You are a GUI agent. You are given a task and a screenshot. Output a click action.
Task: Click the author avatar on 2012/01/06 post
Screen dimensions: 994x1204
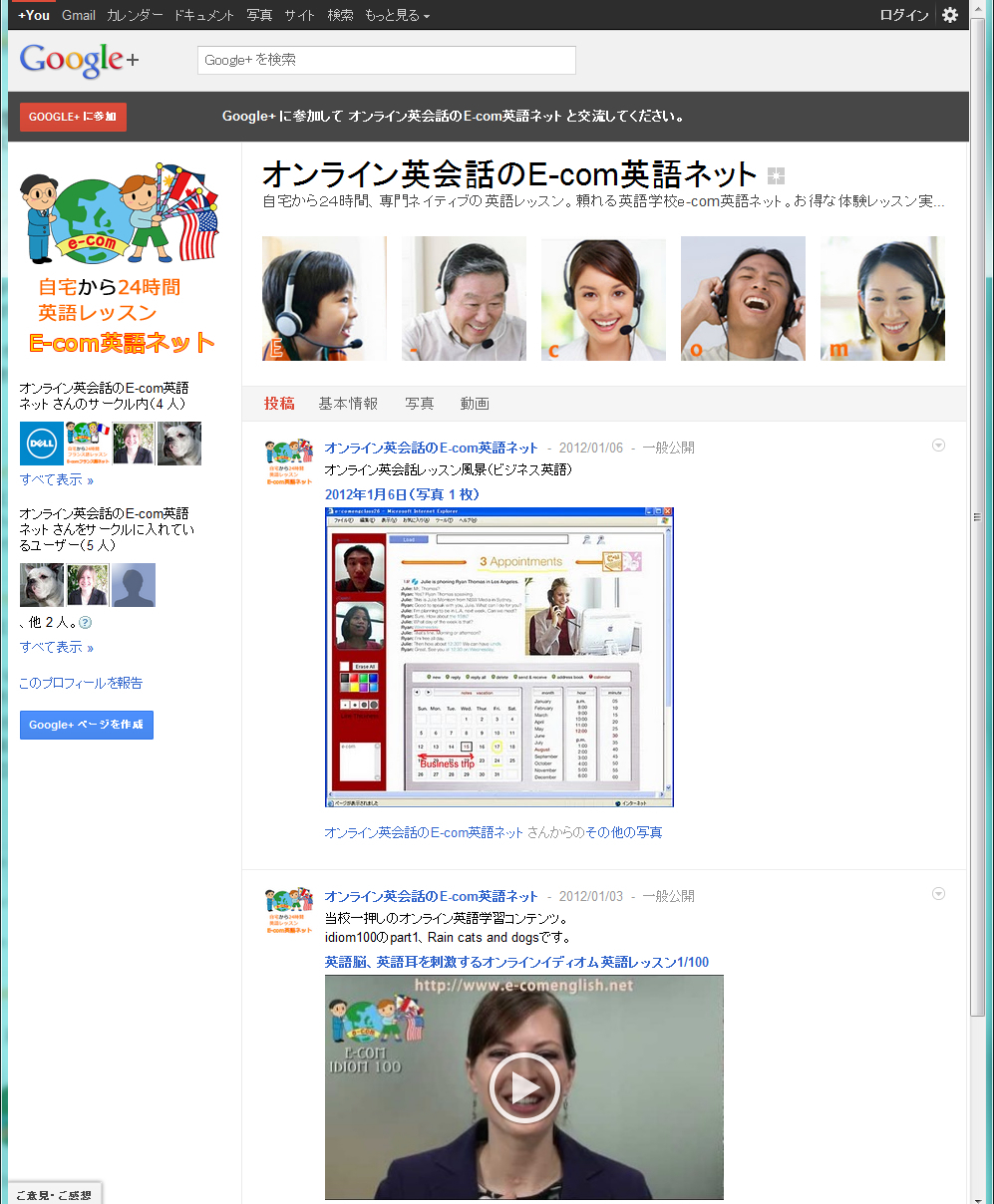(x=289, y=462)
